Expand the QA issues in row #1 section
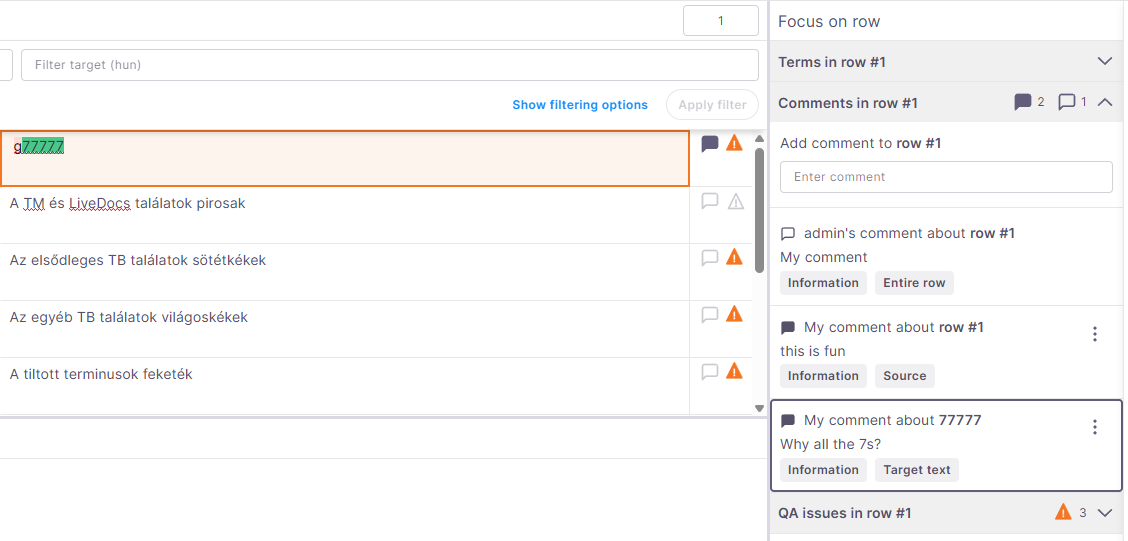1128x541 pixels. click(1105, 513)
